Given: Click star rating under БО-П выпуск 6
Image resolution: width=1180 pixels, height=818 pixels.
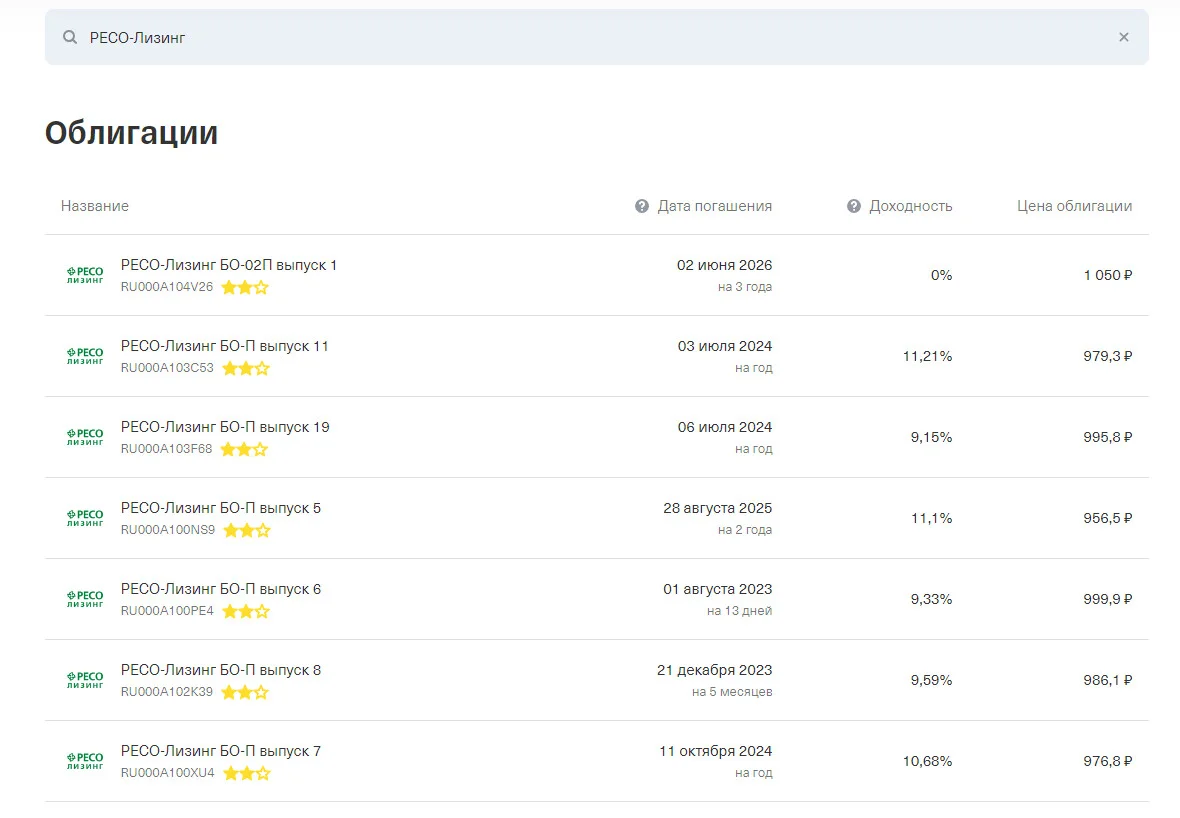Looking at the screenshot, I should tap(246, 611).
